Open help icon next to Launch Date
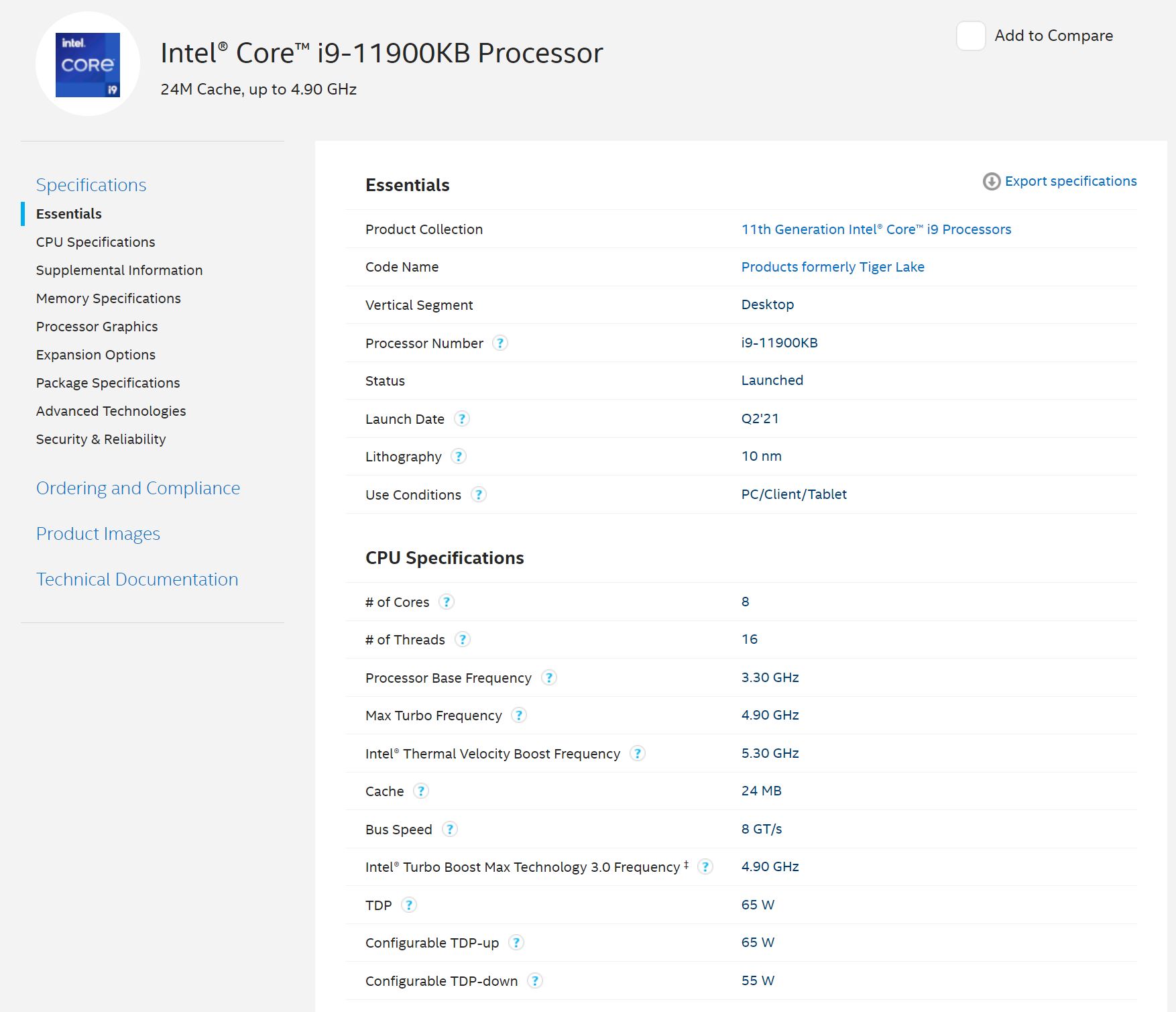 [462, 419]
